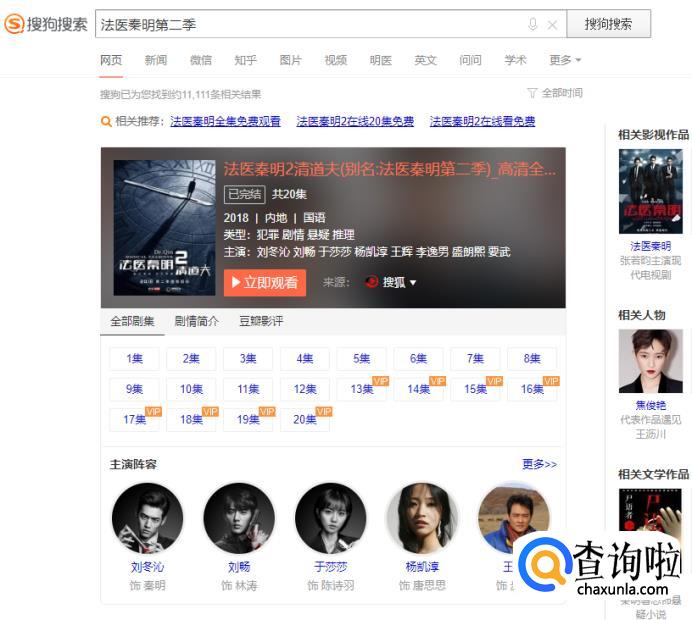Select the 全部剧集 tab
This screenshot has height=620, width=692.
coord(132,321)
